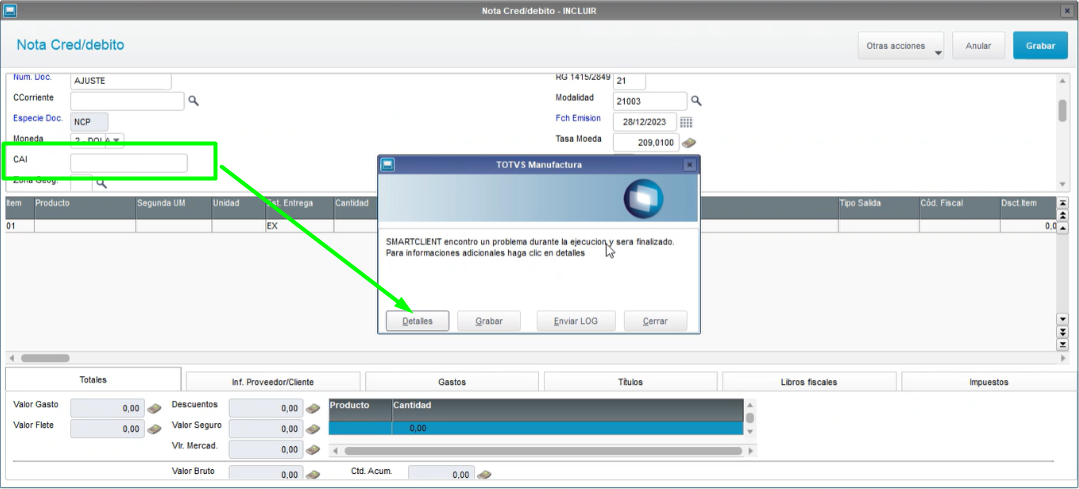Click the Valor Flete calculator icon

pos(154,429)
